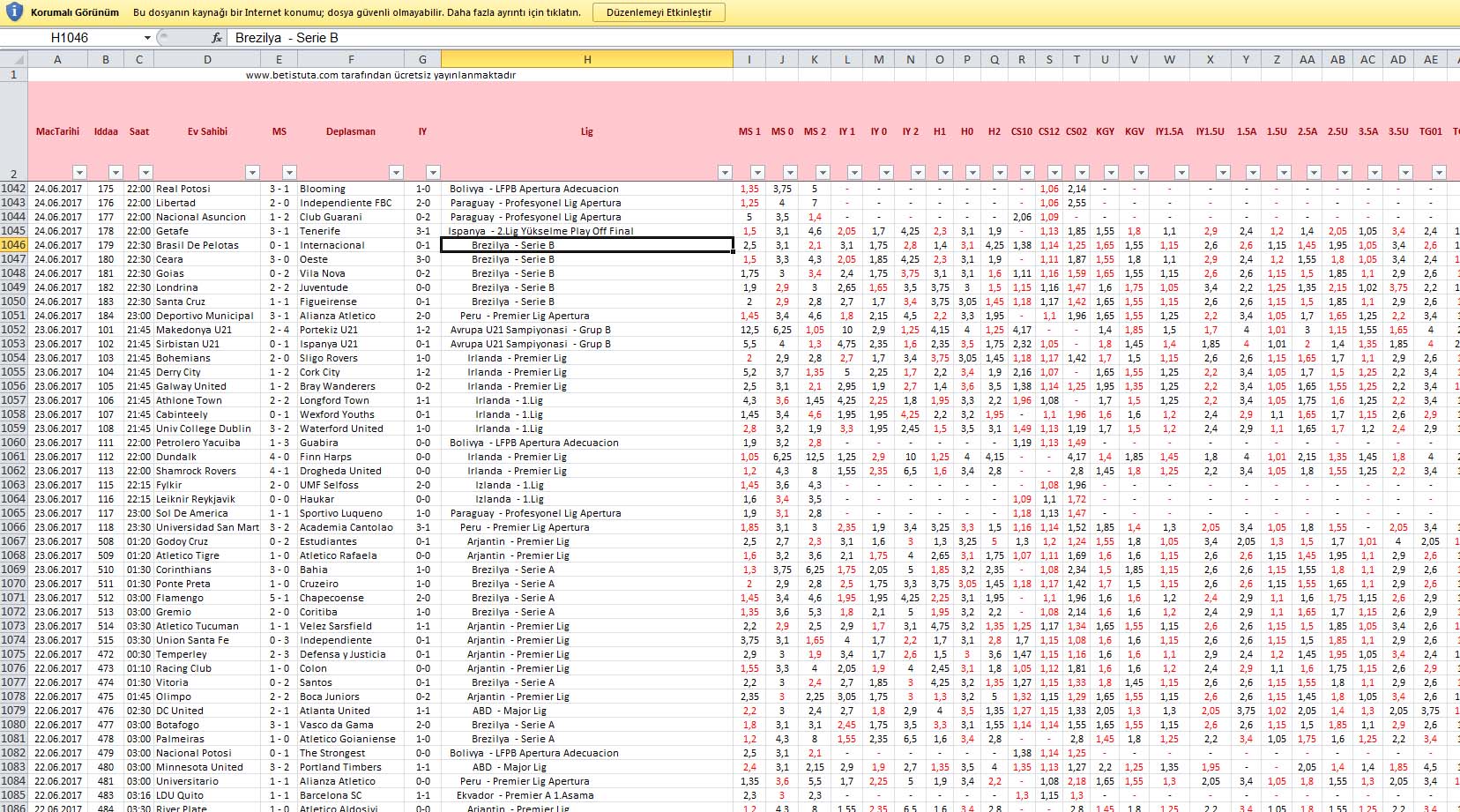Open the 2.5U filter dropdown
The height and width of the screenshot is (812, 1460).
click(1345, 173)
